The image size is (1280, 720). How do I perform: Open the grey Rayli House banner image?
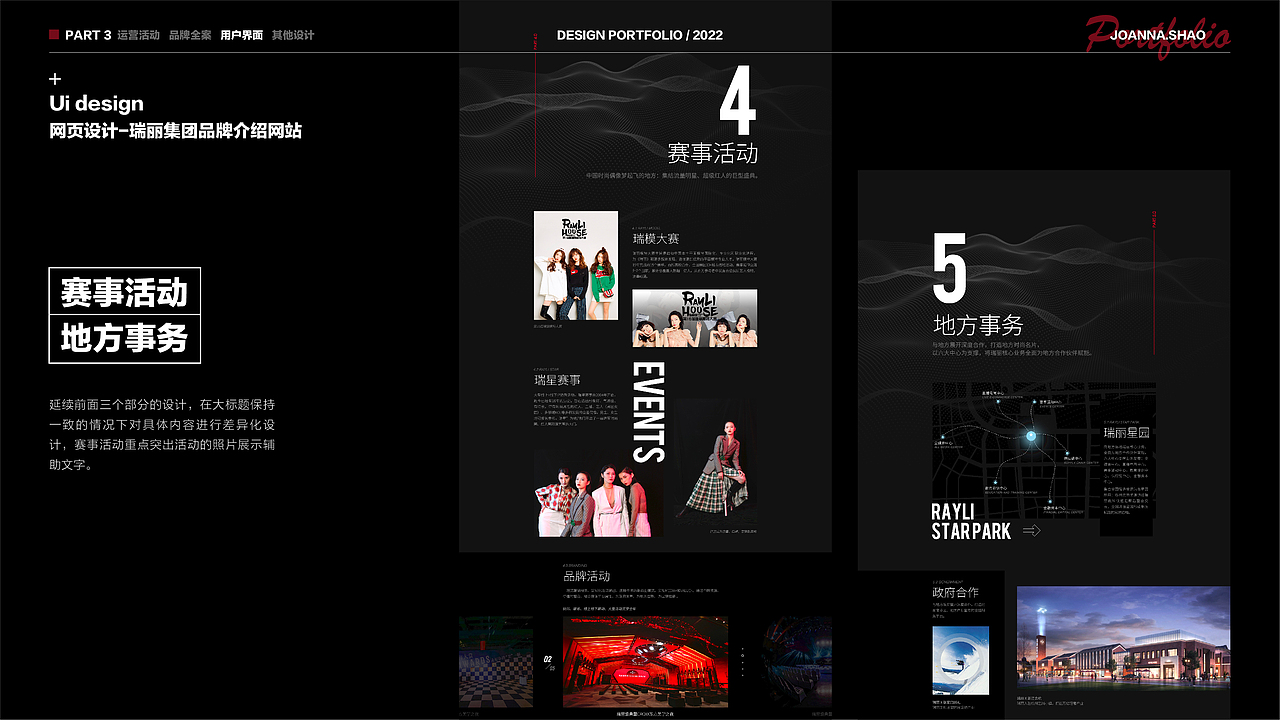point(695,318)
